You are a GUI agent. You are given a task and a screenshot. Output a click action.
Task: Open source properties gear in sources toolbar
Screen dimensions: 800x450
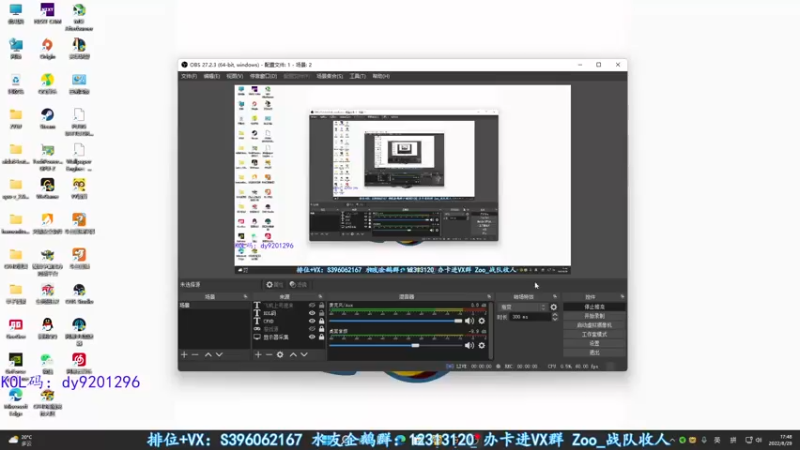click(280, 355)
